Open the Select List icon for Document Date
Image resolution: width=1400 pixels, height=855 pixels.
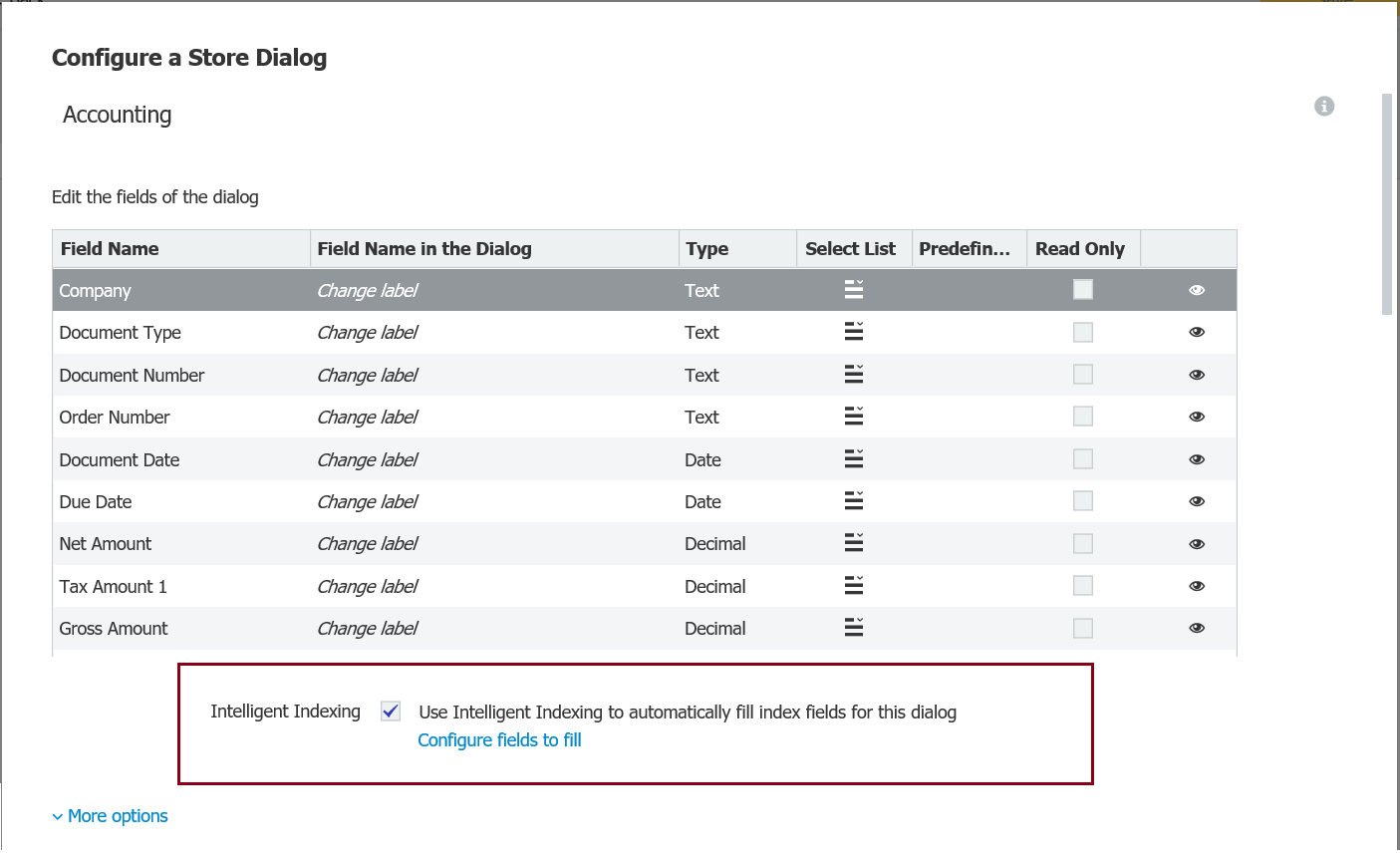coord(853,458)
